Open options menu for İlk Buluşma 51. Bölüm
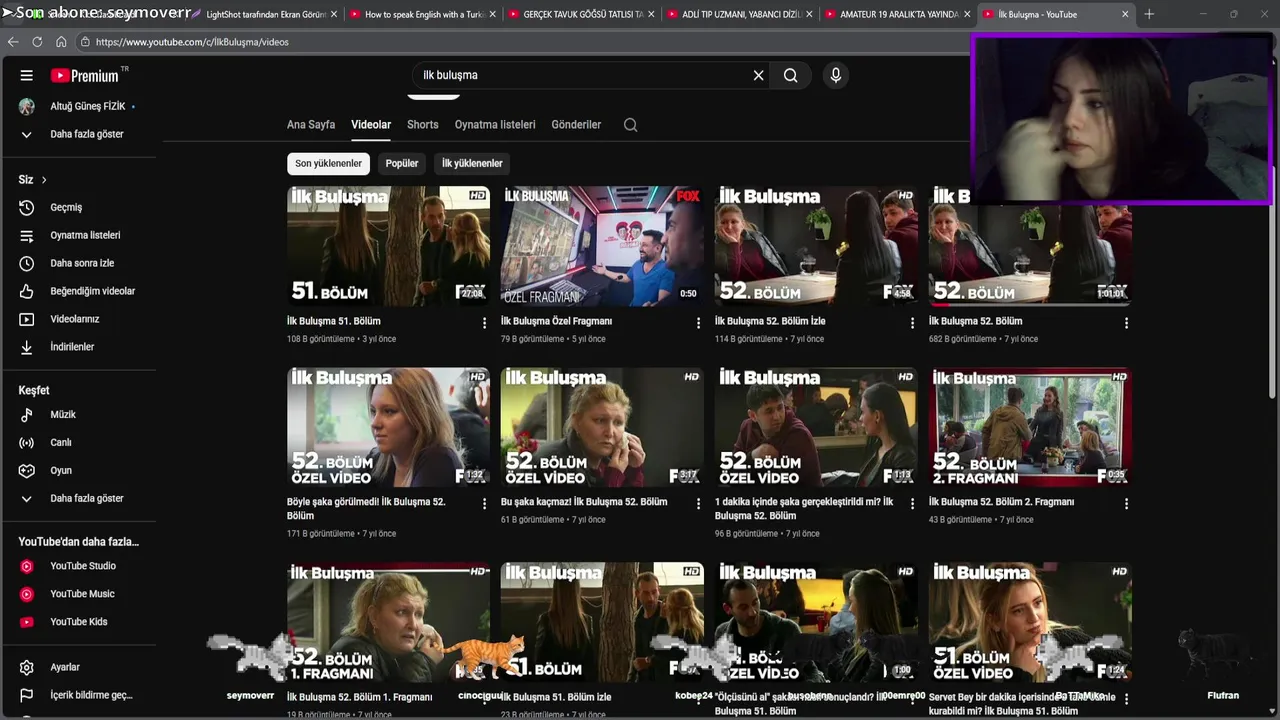1280x720 pixels. point(484,323)
